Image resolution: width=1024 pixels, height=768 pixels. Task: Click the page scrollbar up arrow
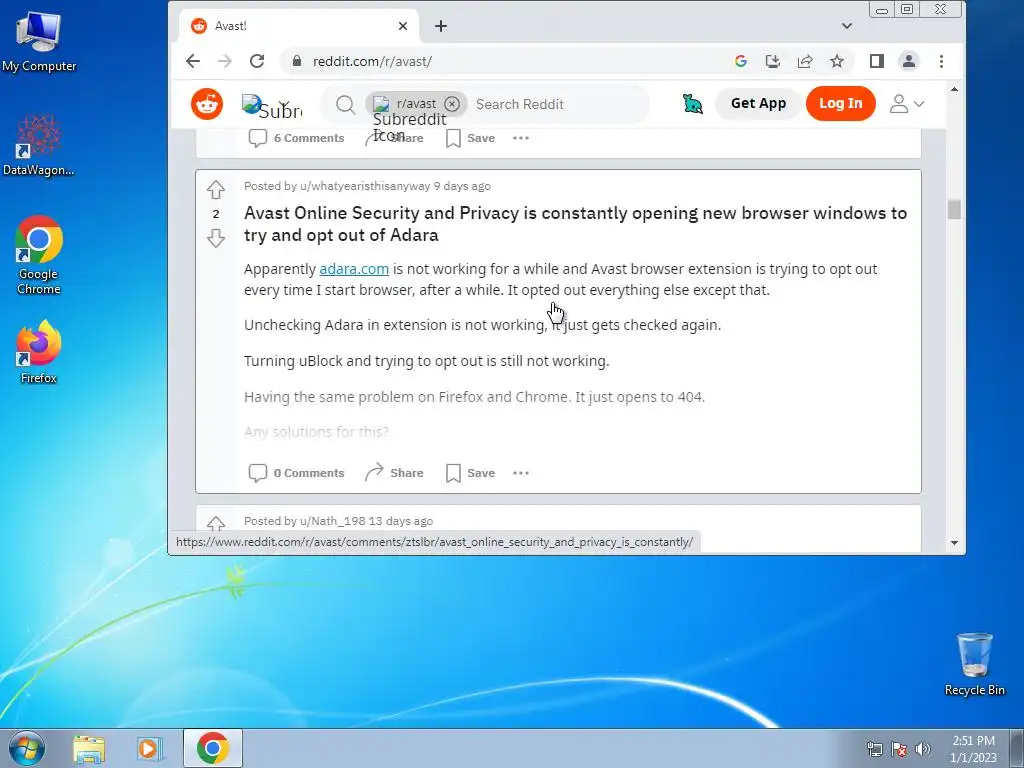click(x=954, y=89)
